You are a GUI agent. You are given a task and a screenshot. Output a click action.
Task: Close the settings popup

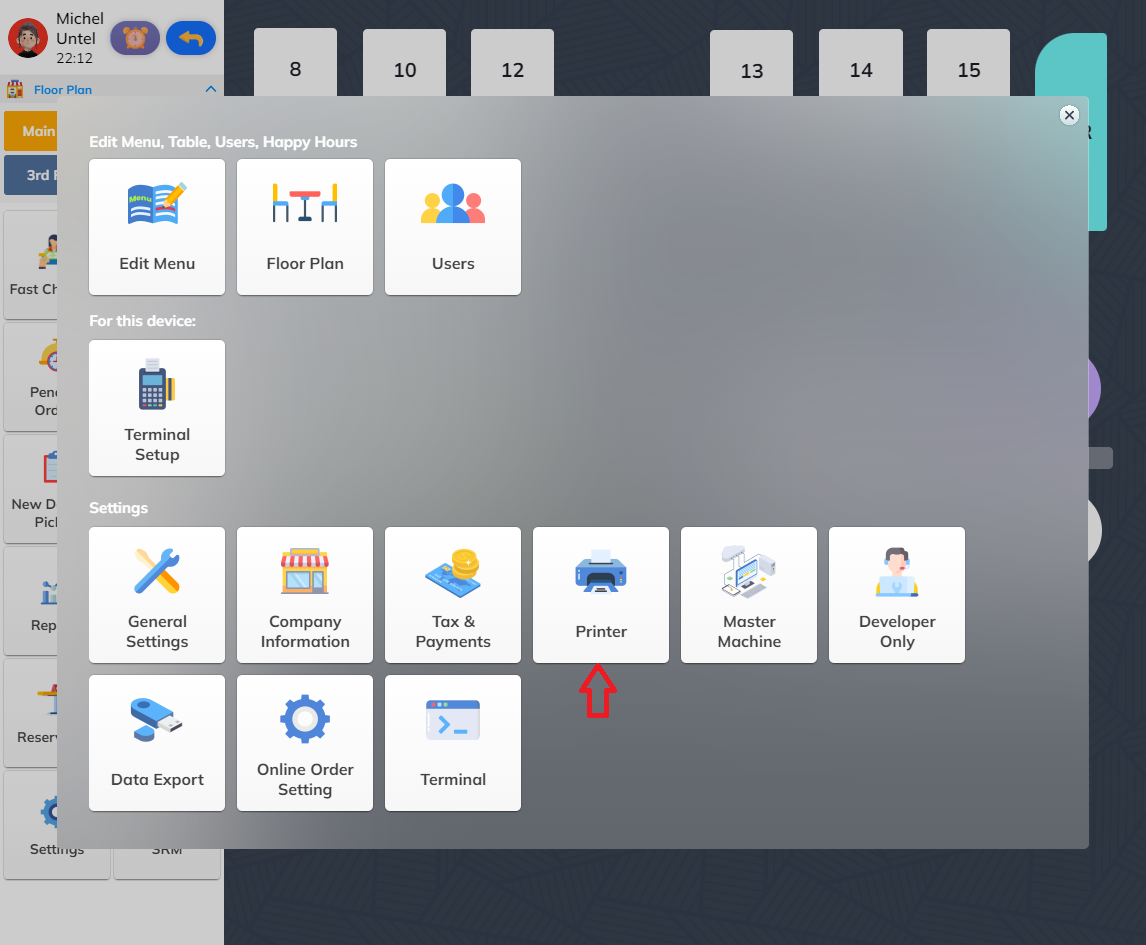(1069, 115)
